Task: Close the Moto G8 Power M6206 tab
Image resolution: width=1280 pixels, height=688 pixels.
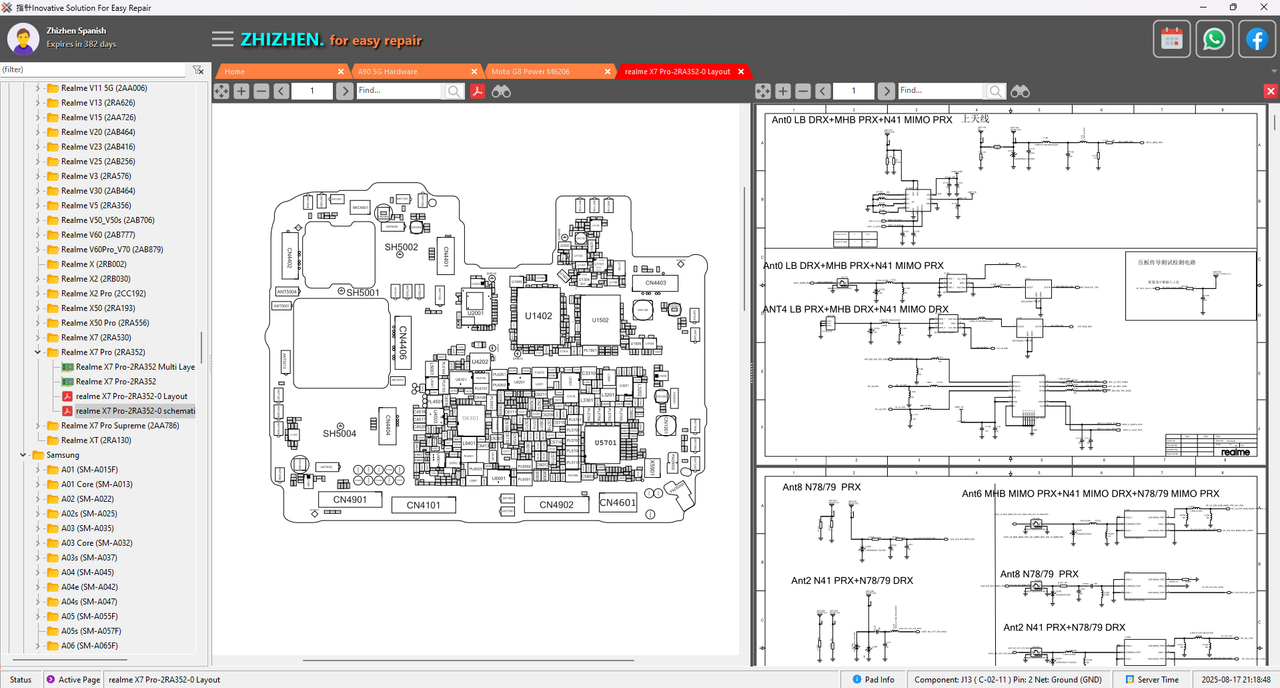Action: (x=608, y=71)
